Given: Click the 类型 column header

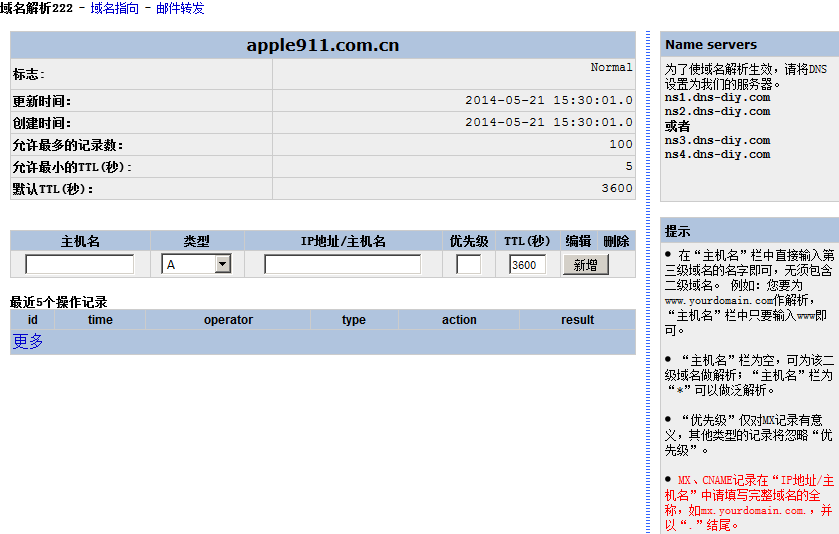Looking at the screenshot, I should (196, 241).
